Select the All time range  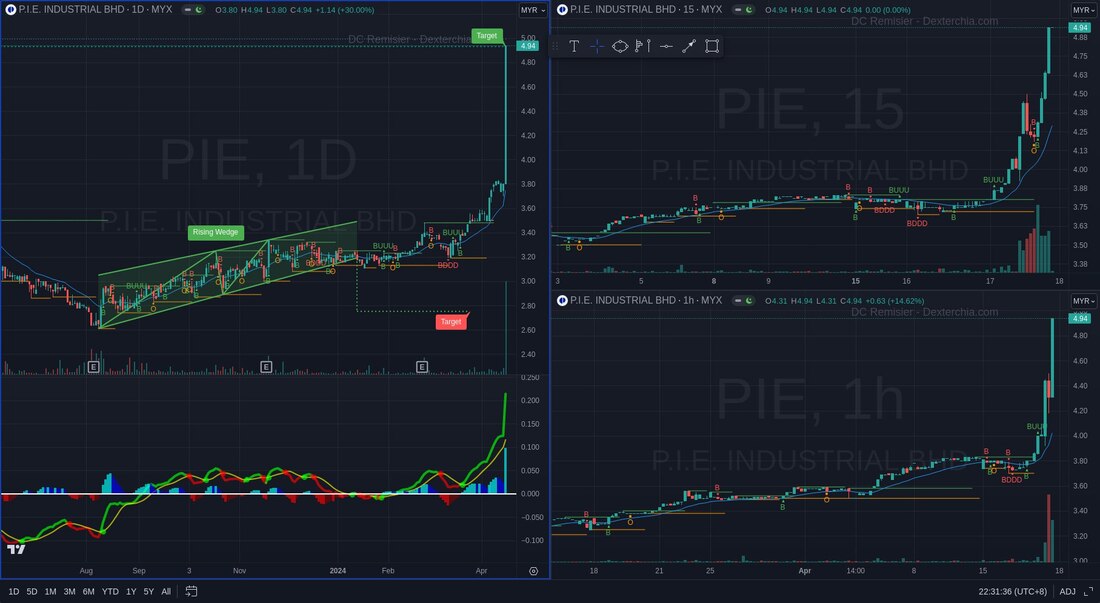click(166, 592)
